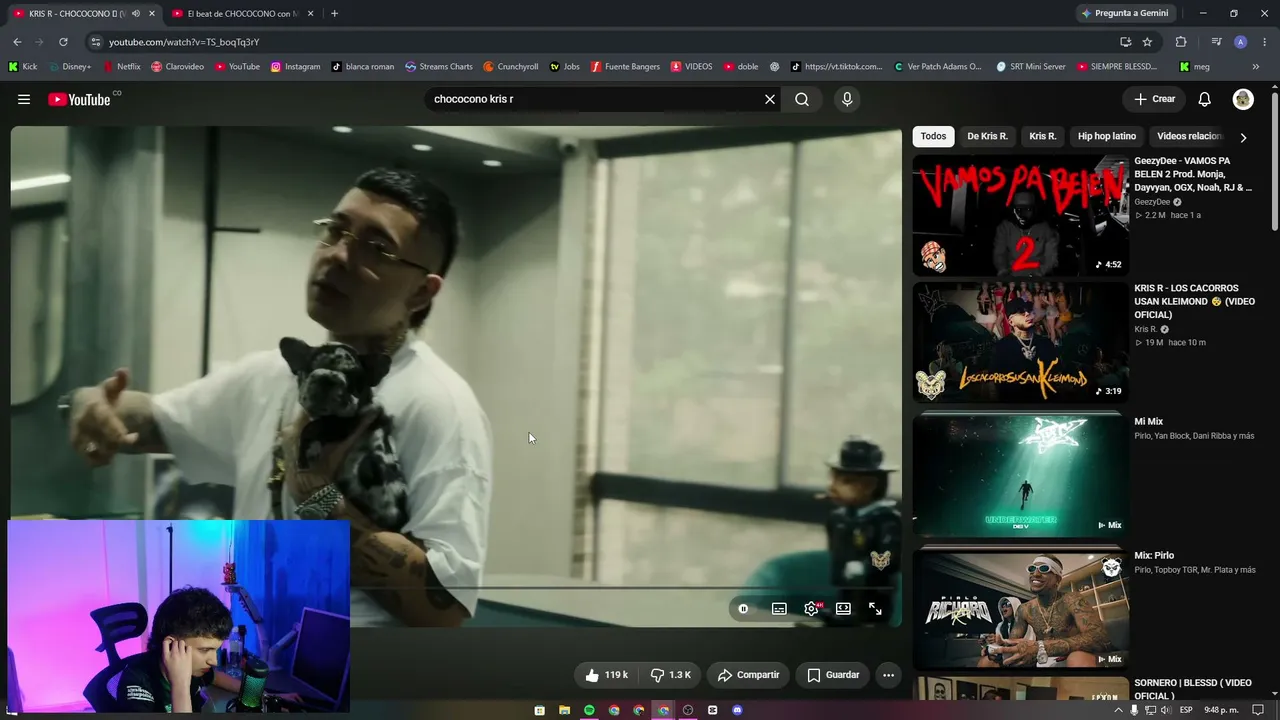
Task: Click the address bar URL
Action: [184, 42]
